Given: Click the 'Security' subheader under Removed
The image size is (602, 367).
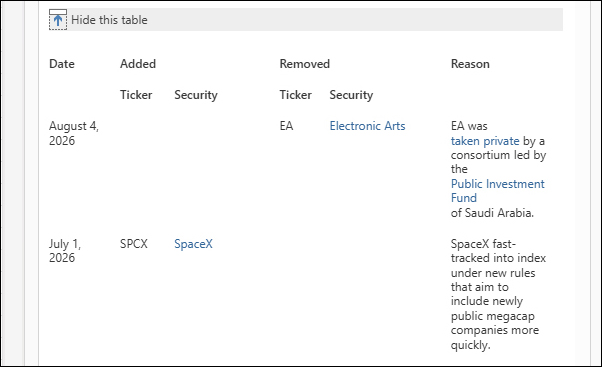Looking at the screenshot, I should tap(351, 95).
